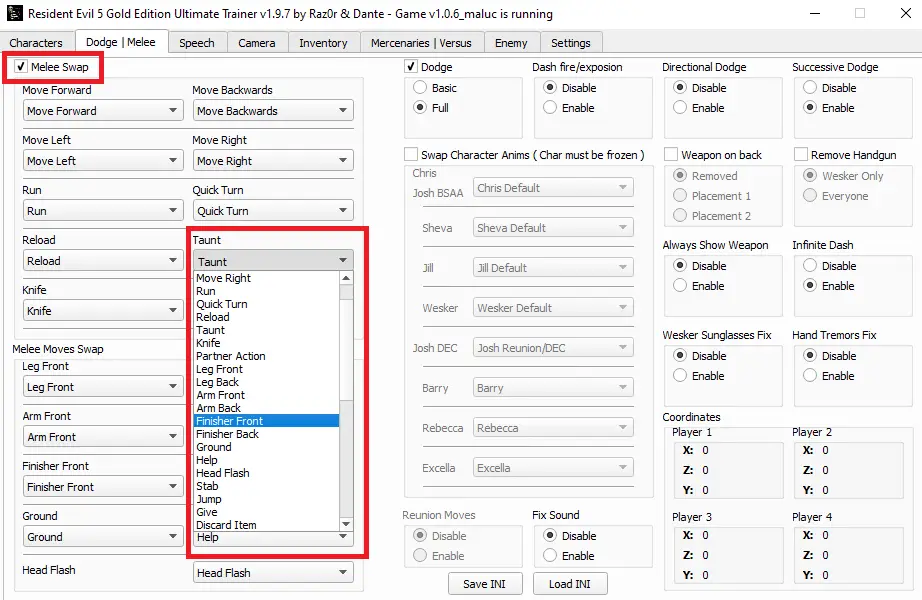The height and width of the screenshot is (600, 922).
Task: Click Taunt list scrollbar down arrow
Action: pyautogui.click(x=346, y=524)
